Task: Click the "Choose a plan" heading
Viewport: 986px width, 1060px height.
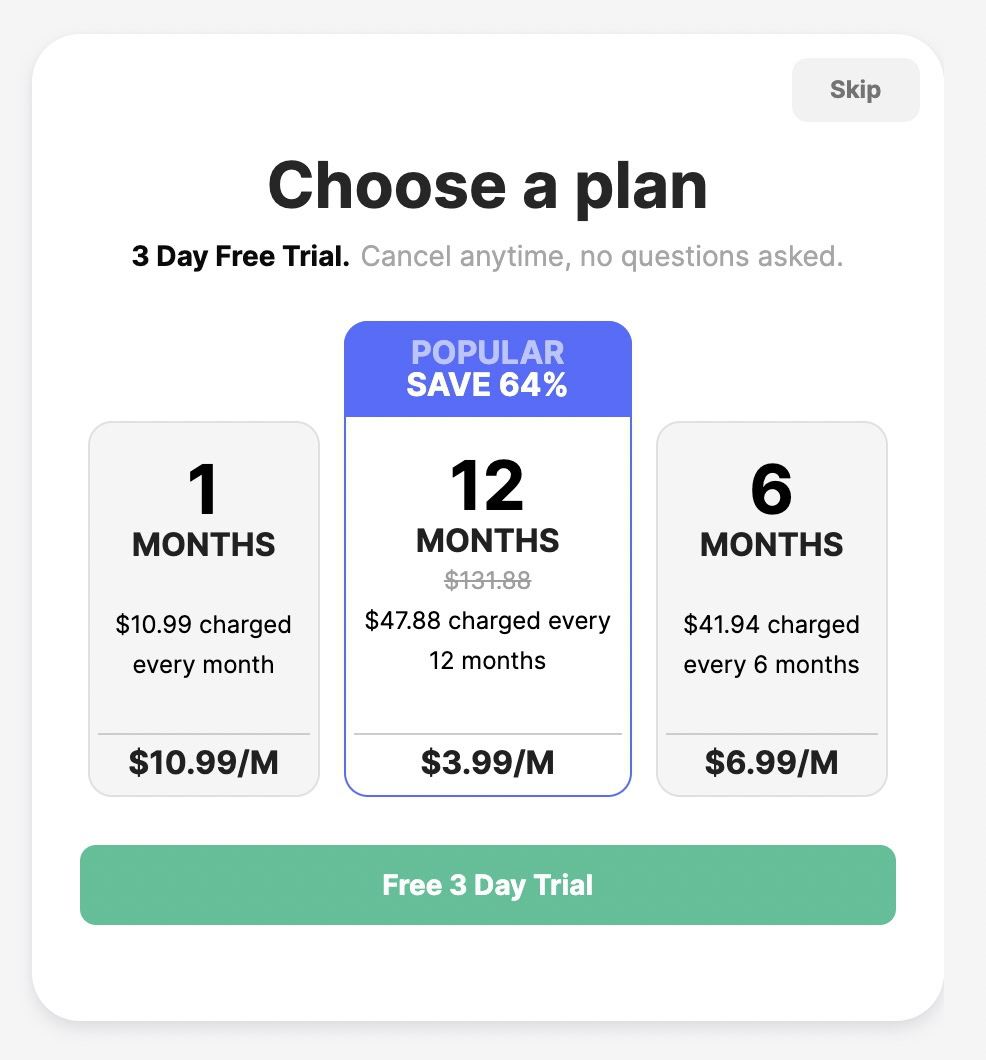Action: point(488,186)
